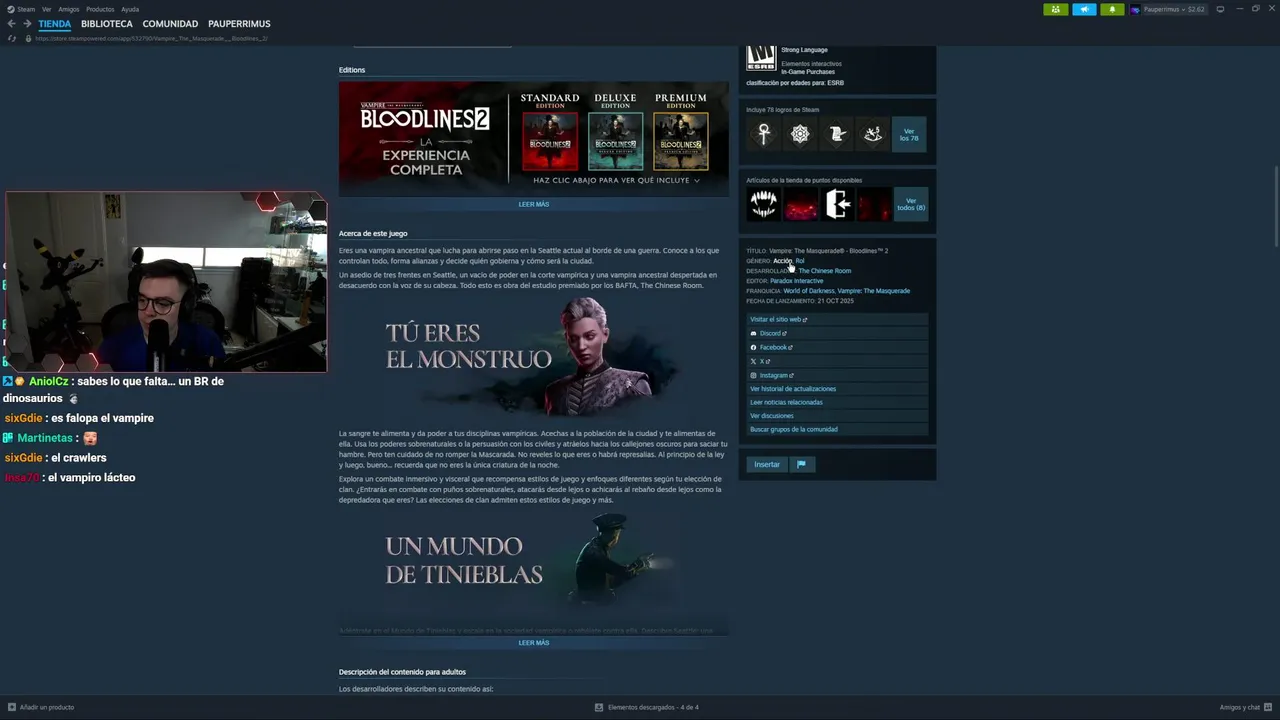
Task: Click the ornate star achievement icon
Action: [800, 134]
